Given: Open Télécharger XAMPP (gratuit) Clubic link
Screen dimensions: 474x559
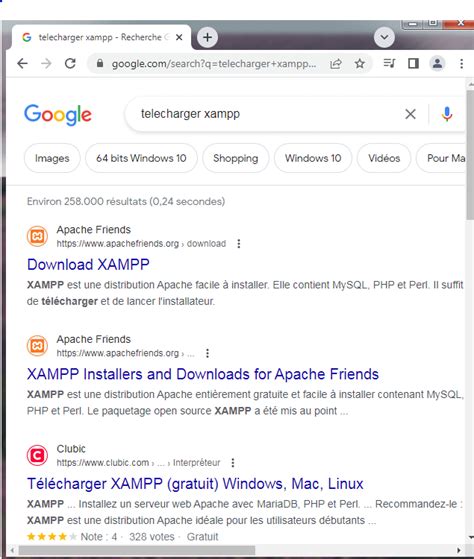Looking at the screenshot, I should (x=195, y=484).
